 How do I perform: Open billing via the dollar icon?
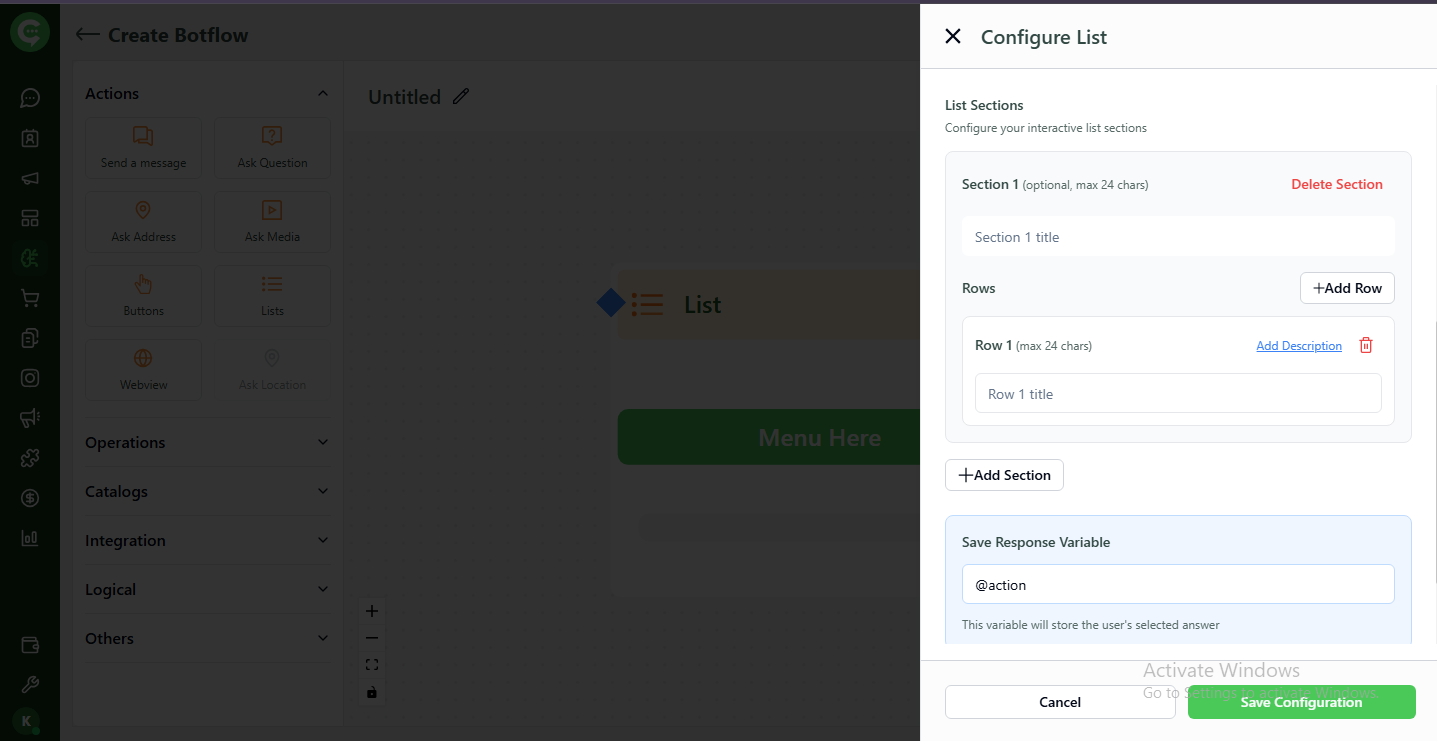(x=29, y=497)
